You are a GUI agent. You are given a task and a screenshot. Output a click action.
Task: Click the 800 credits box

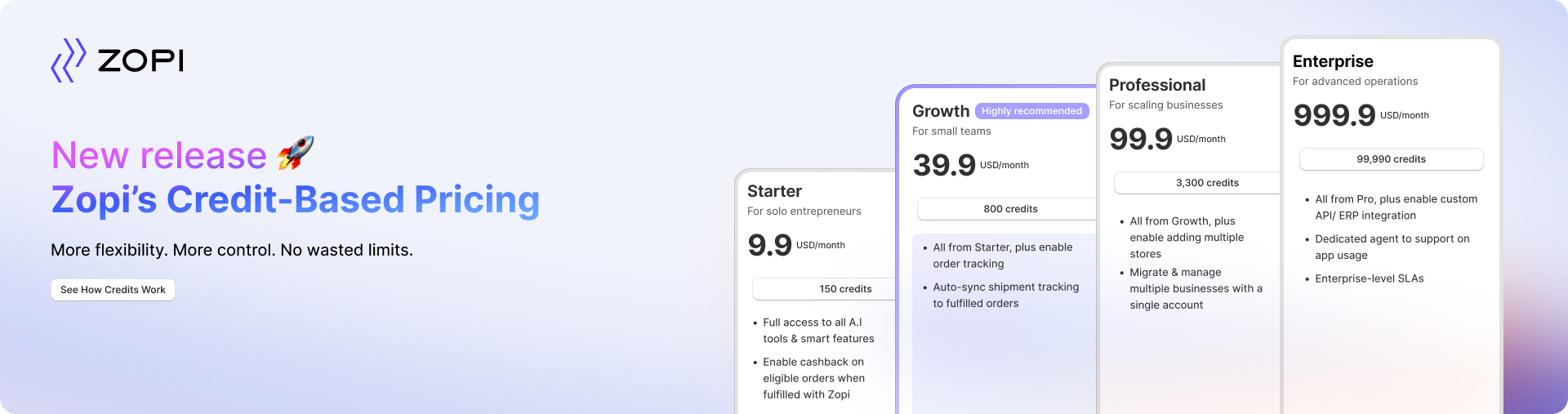click(1006, 209)
